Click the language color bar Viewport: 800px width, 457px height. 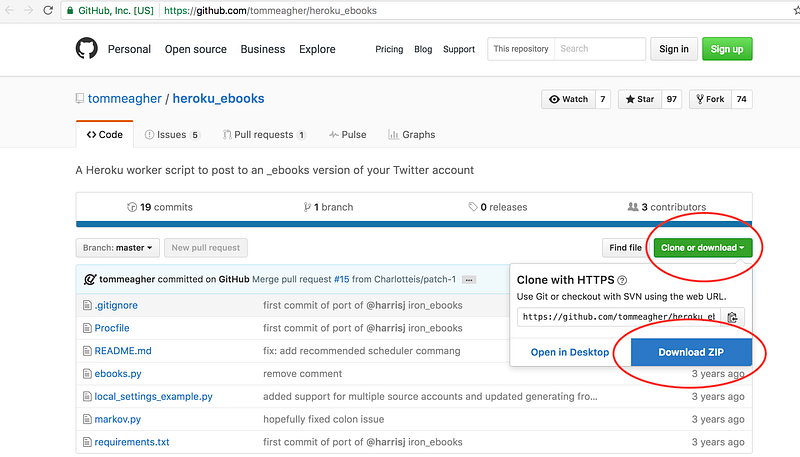pyautogui.click(x=414, y=224)
